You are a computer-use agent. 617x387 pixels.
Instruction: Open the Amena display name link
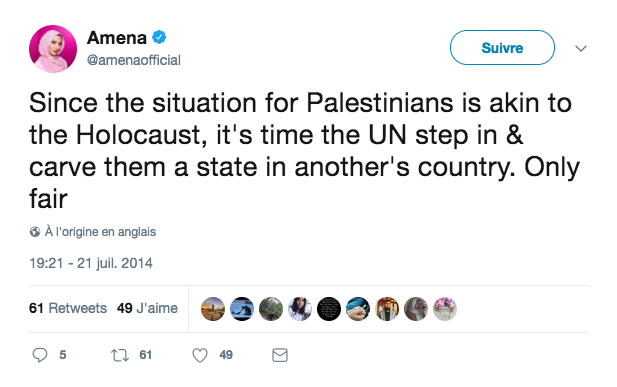117,38
